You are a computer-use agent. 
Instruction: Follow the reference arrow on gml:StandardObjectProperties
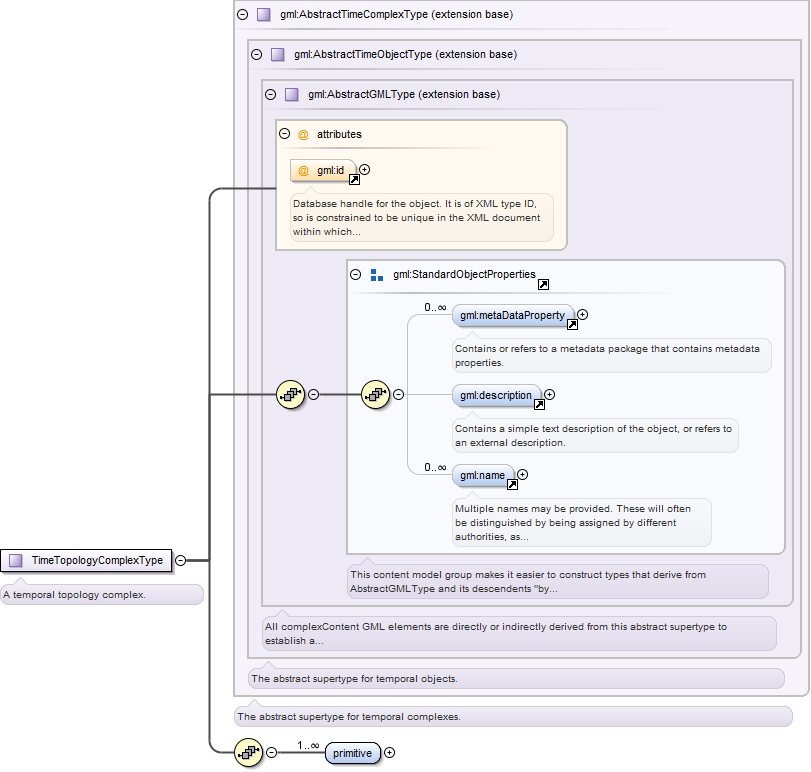click(x=543, y=284)
